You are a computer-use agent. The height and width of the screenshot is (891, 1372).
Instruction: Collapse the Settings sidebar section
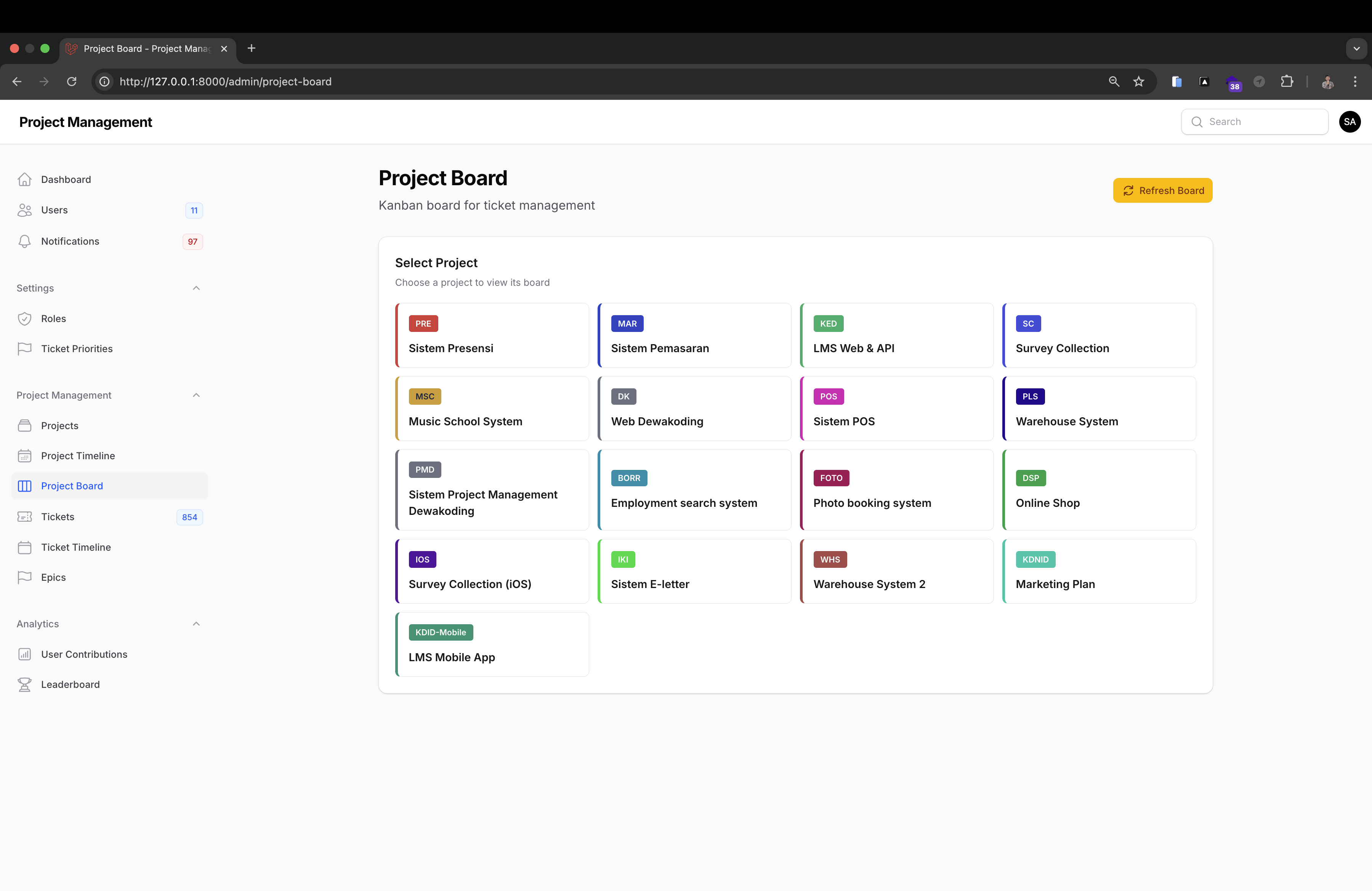click(196, 288)
